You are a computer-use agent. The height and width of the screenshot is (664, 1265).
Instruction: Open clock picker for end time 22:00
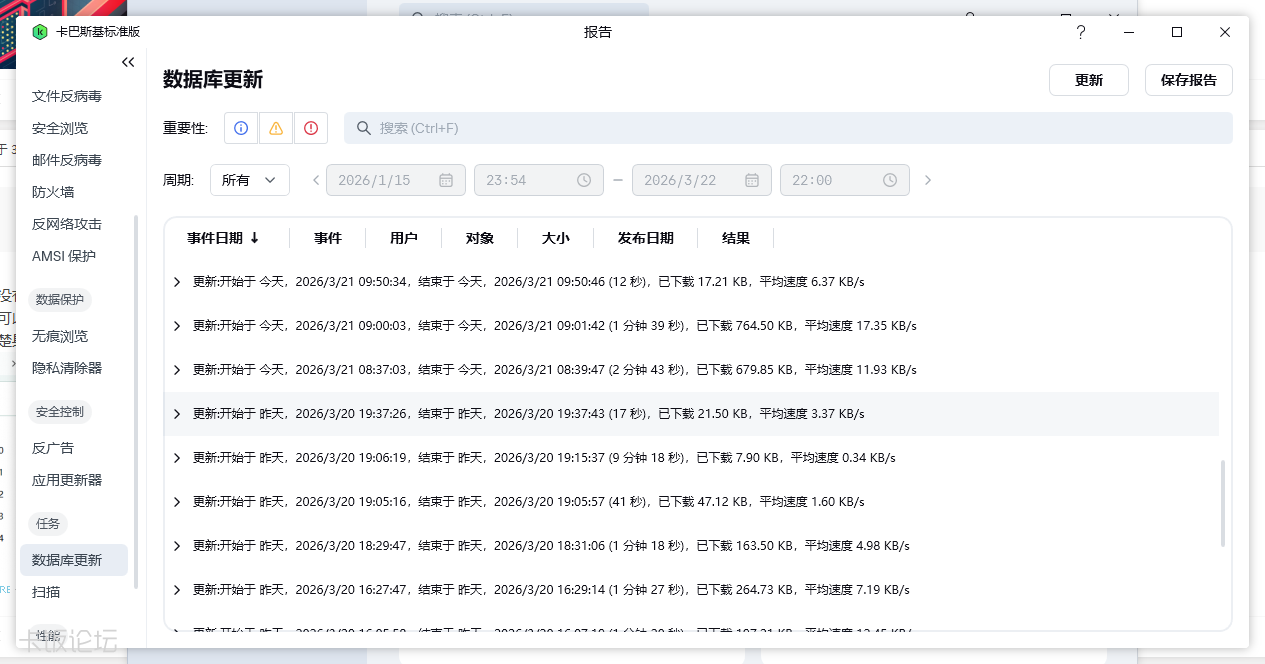(890, 180)
